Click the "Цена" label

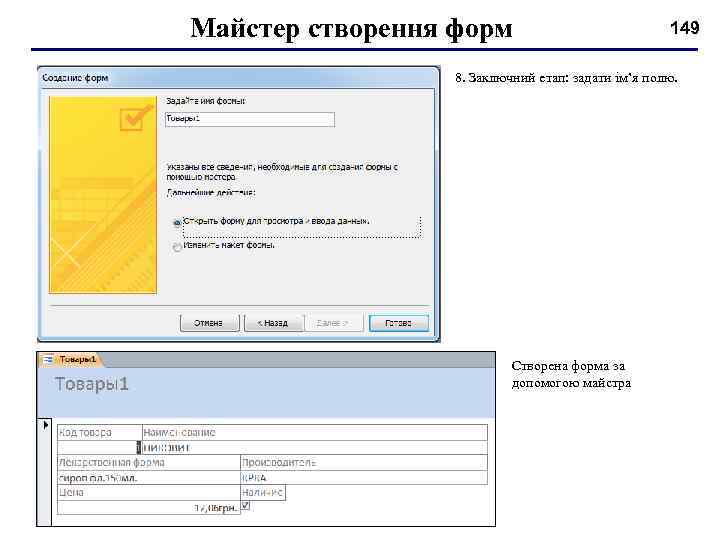pyautogui.click(x=71, y=493)
